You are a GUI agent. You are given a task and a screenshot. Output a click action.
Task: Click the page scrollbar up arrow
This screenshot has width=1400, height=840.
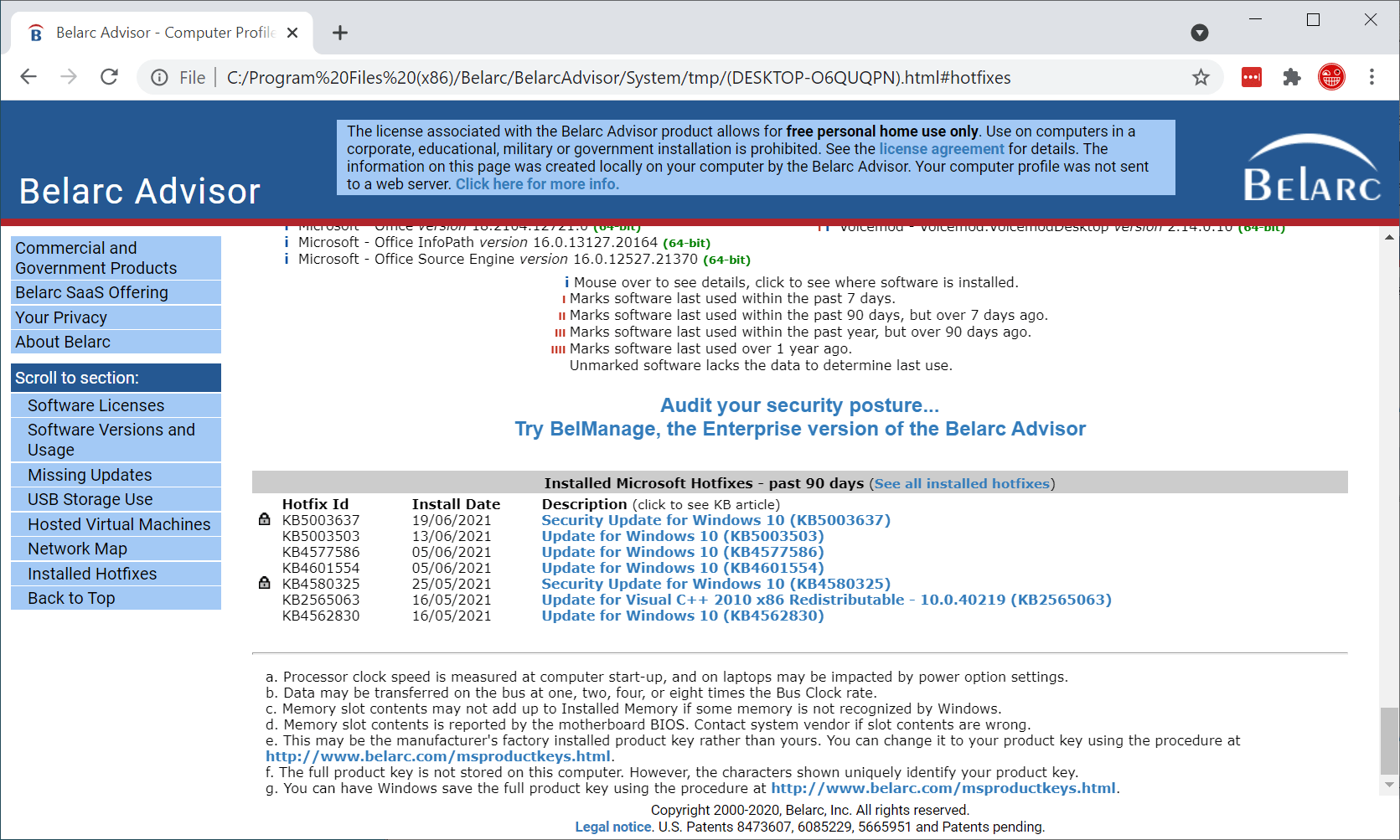1389,238
